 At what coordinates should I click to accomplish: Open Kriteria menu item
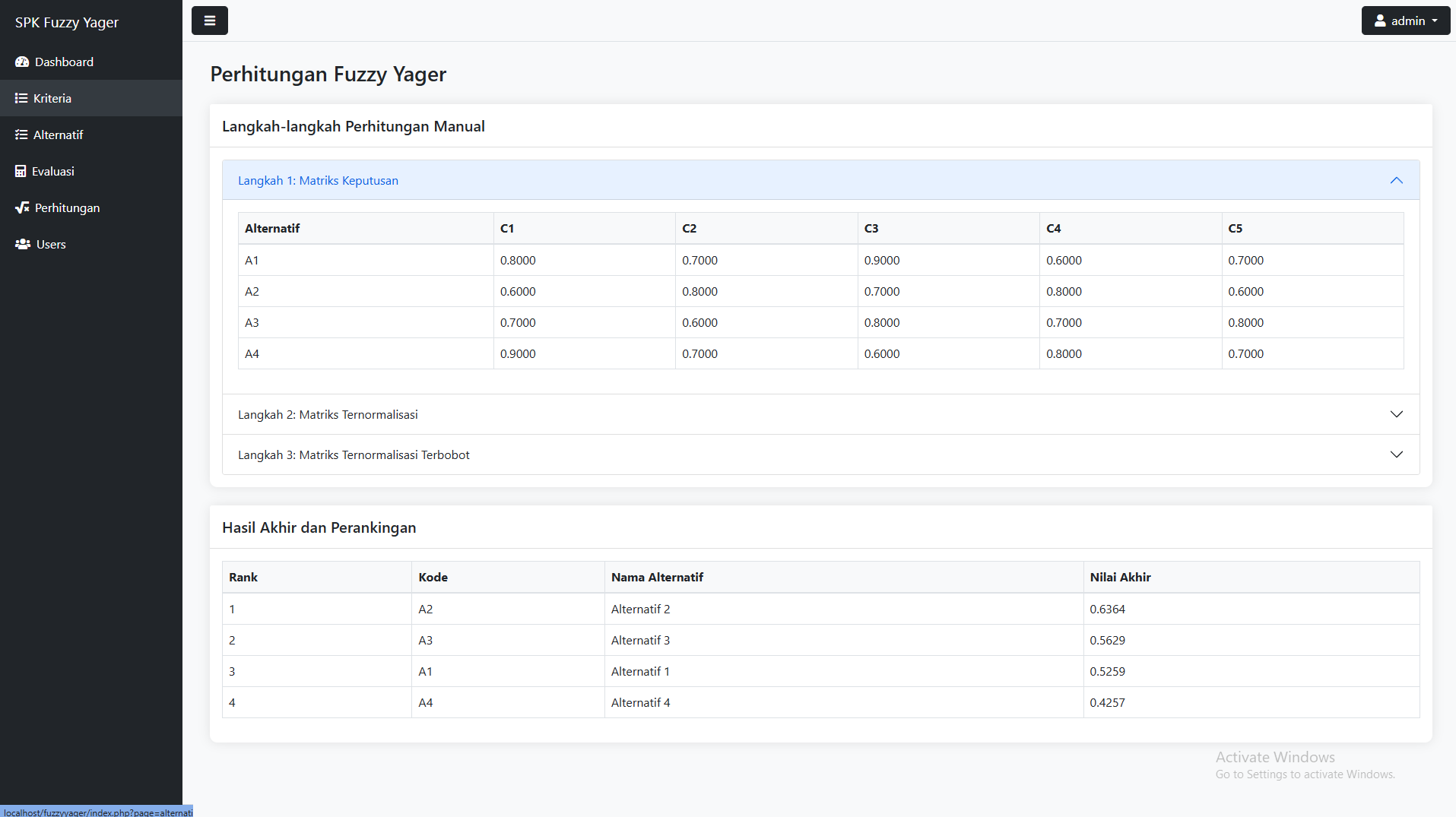91,99
